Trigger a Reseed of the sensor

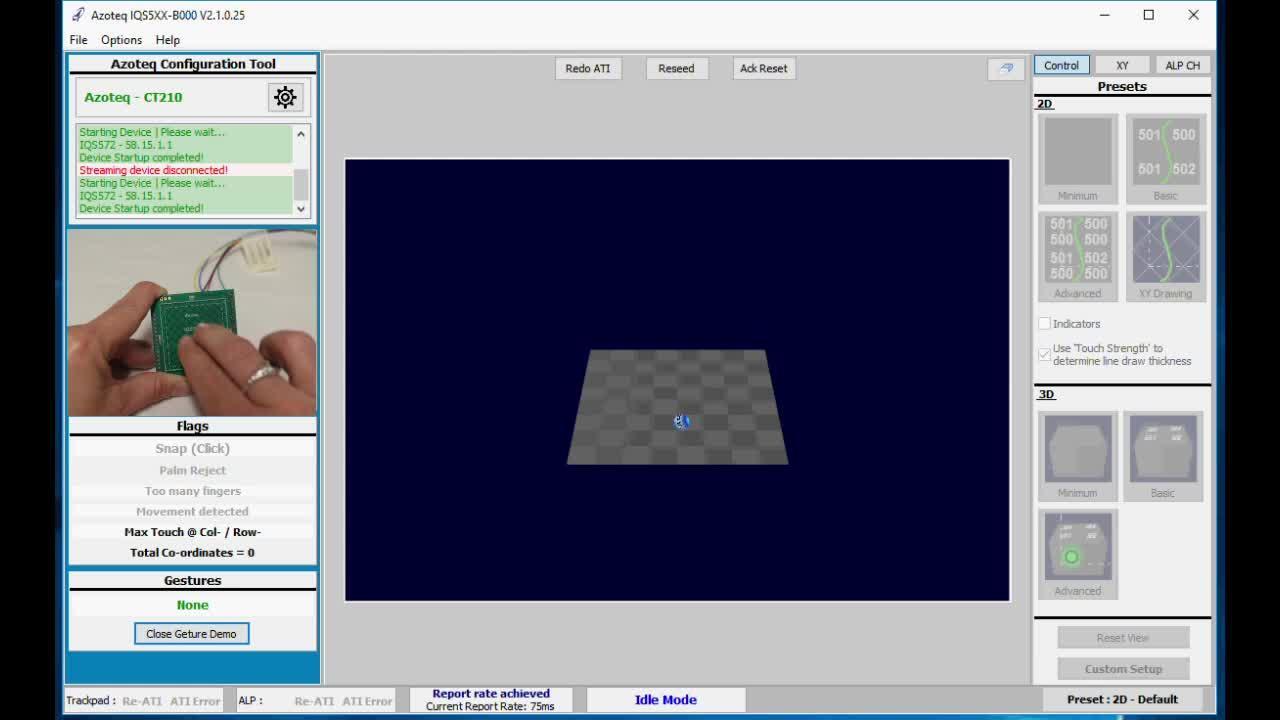[x=676, y=68]
